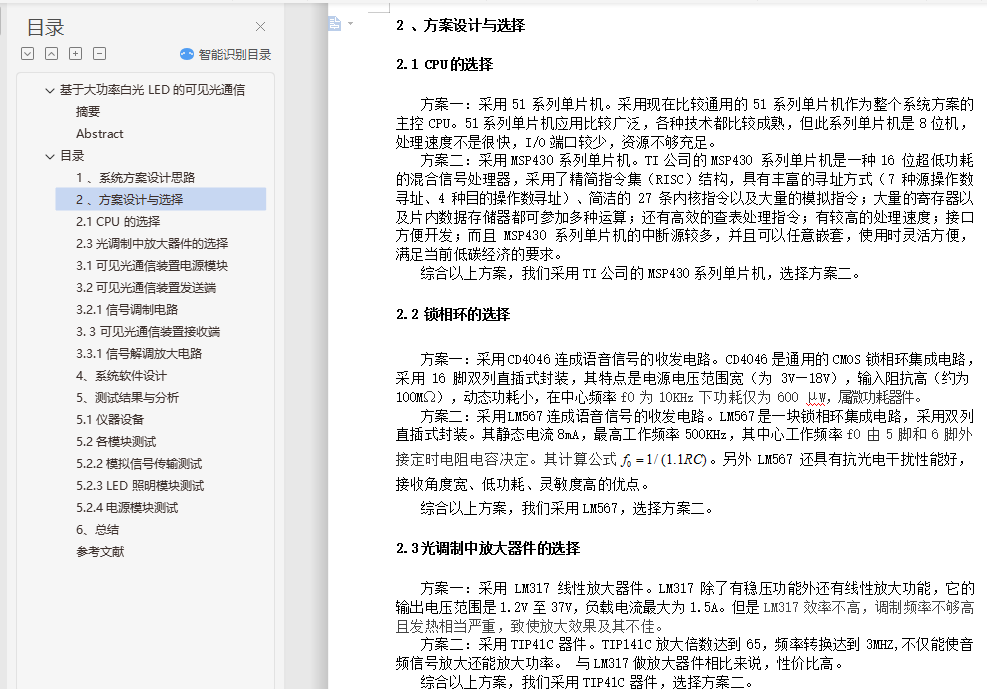Viewport: 987px width, 689px height.
Task: Click the document page icon beside heading
Action: (335, 24)
